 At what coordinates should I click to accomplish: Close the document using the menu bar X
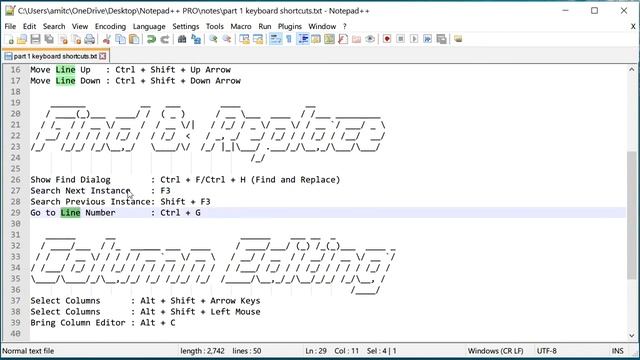(633, 26)
